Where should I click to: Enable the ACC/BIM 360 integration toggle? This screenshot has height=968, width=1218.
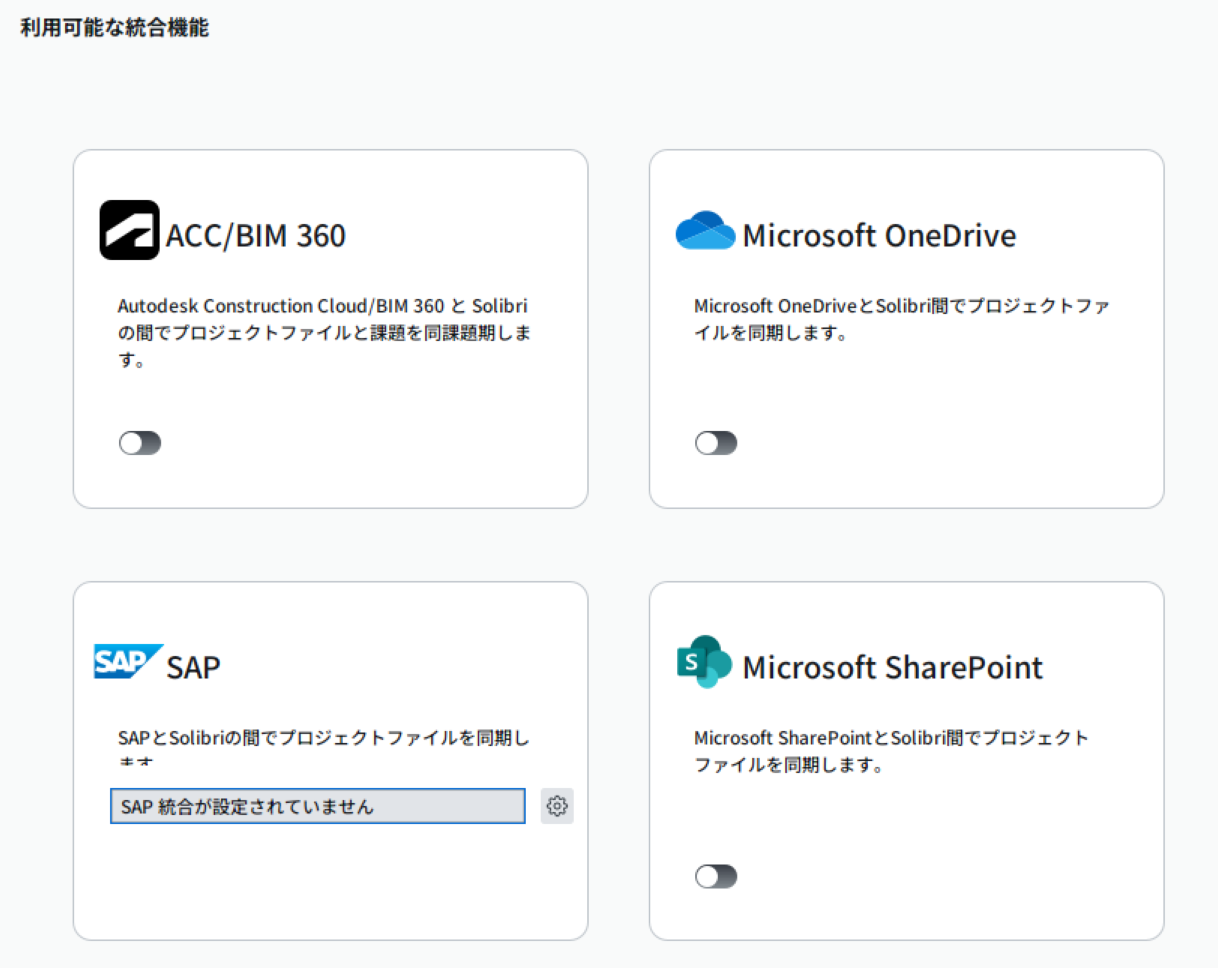(140, 443)
